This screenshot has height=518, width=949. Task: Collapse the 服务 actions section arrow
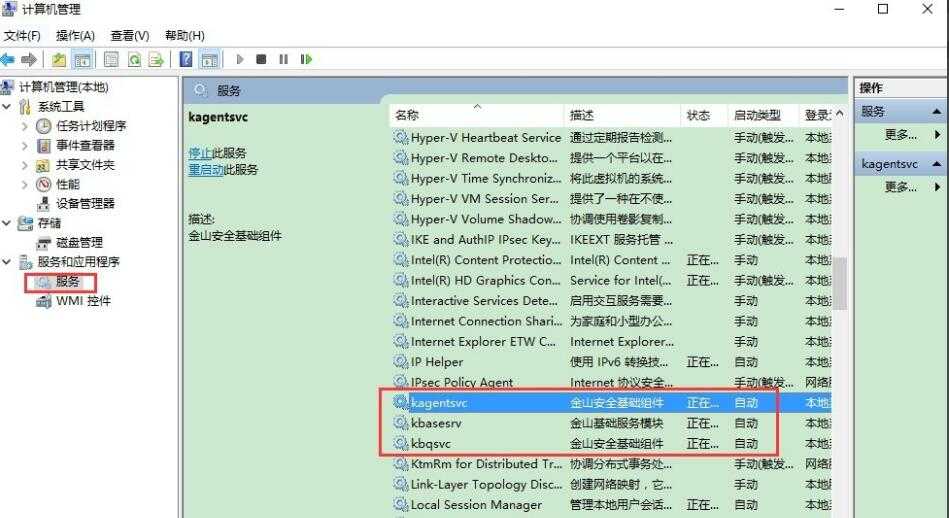pos(936,111)
